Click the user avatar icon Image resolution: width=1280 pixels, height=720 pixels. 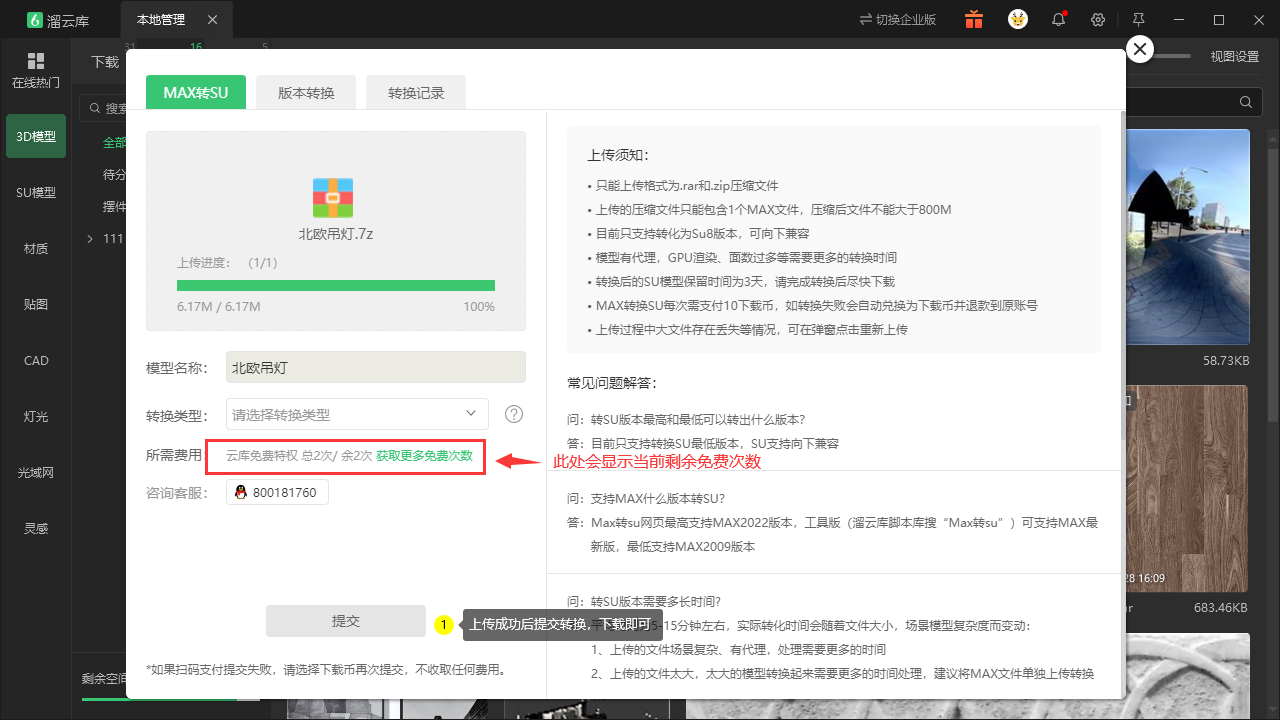pyautogui.click(x=1018, y=19)
